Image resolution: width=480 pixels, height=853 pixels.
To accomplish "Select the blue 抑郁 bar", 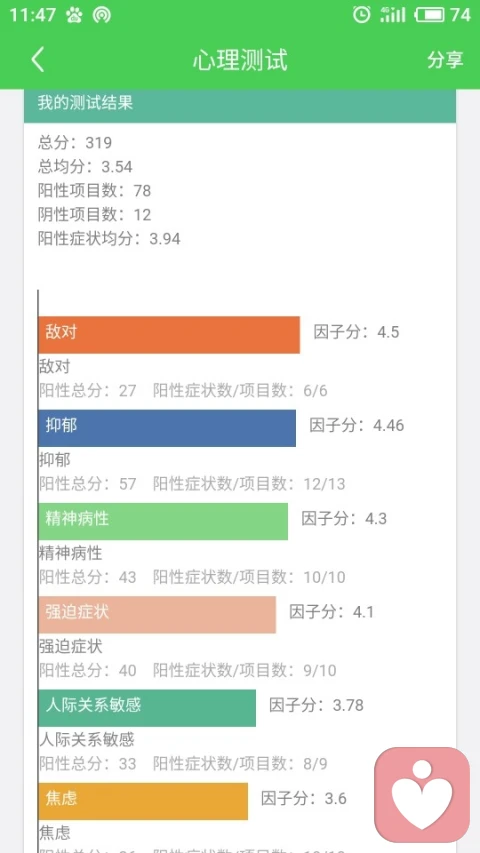I will [x=167, y=428].
